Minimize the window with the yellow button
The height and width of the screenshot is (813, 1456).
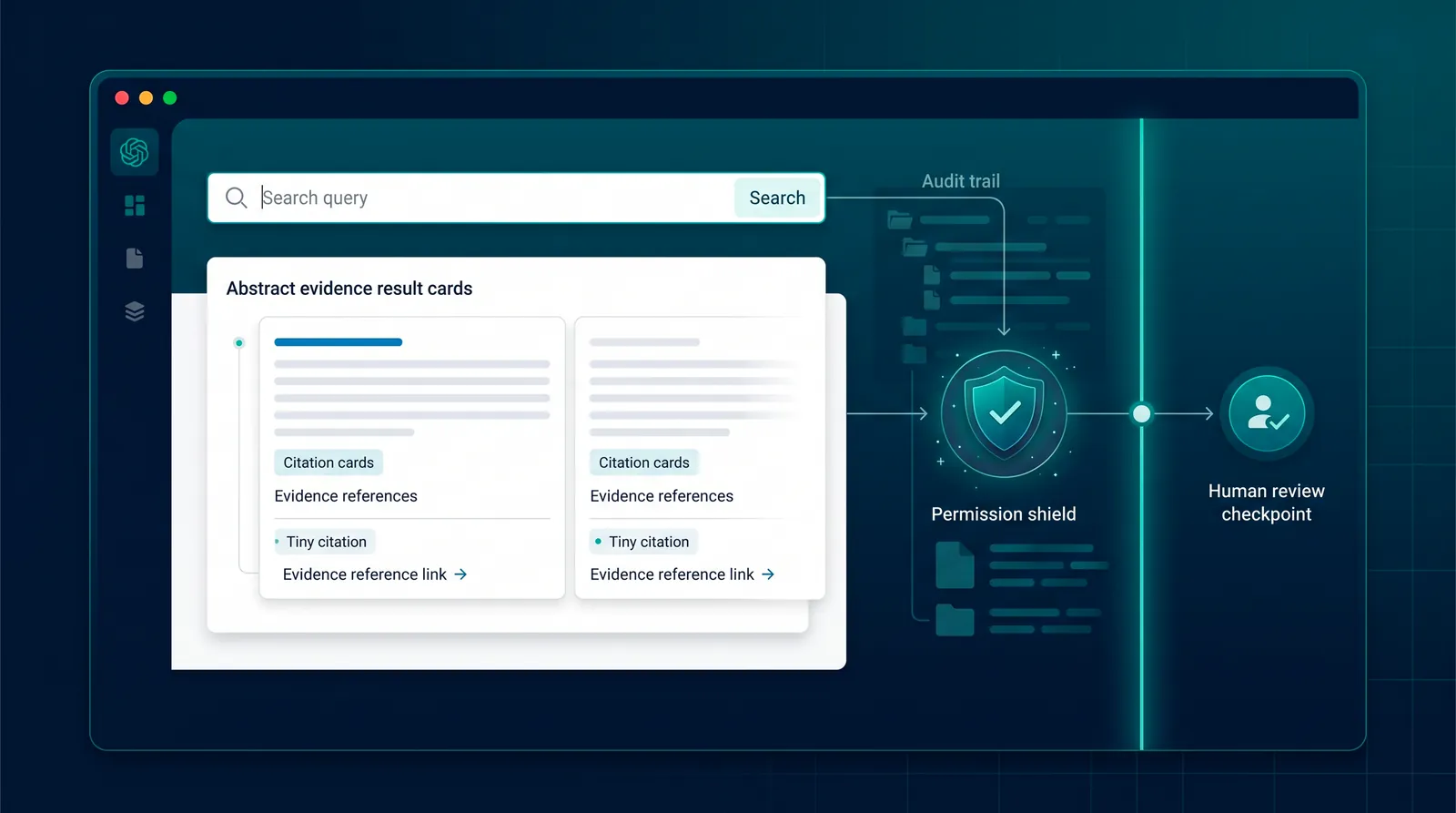146,97
